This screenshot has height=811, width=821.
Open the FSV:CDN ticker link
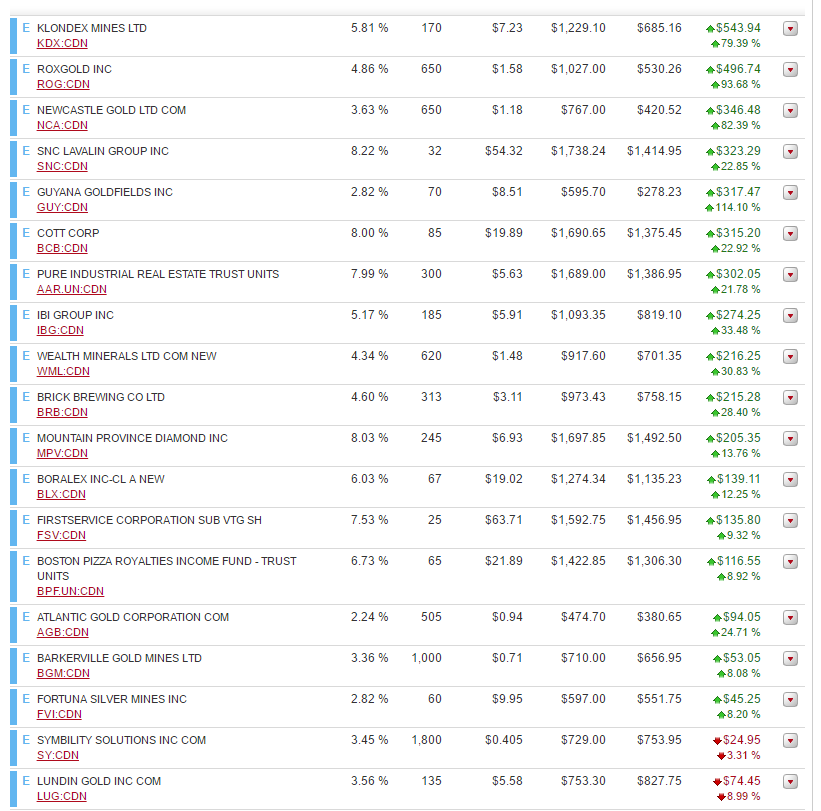coord(61,536)
